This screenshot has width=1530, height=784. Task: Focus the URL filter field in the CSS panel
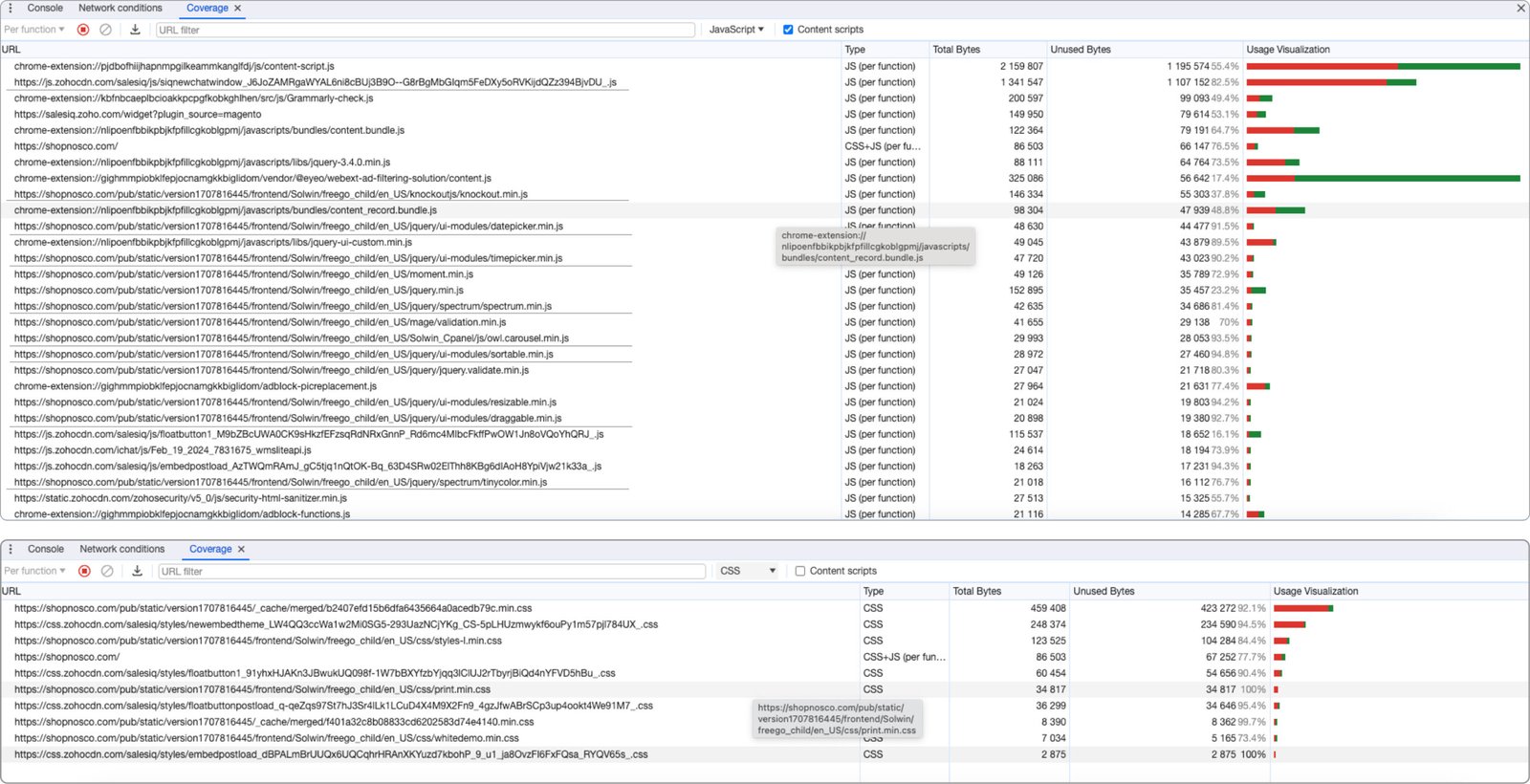coord(432,571)
